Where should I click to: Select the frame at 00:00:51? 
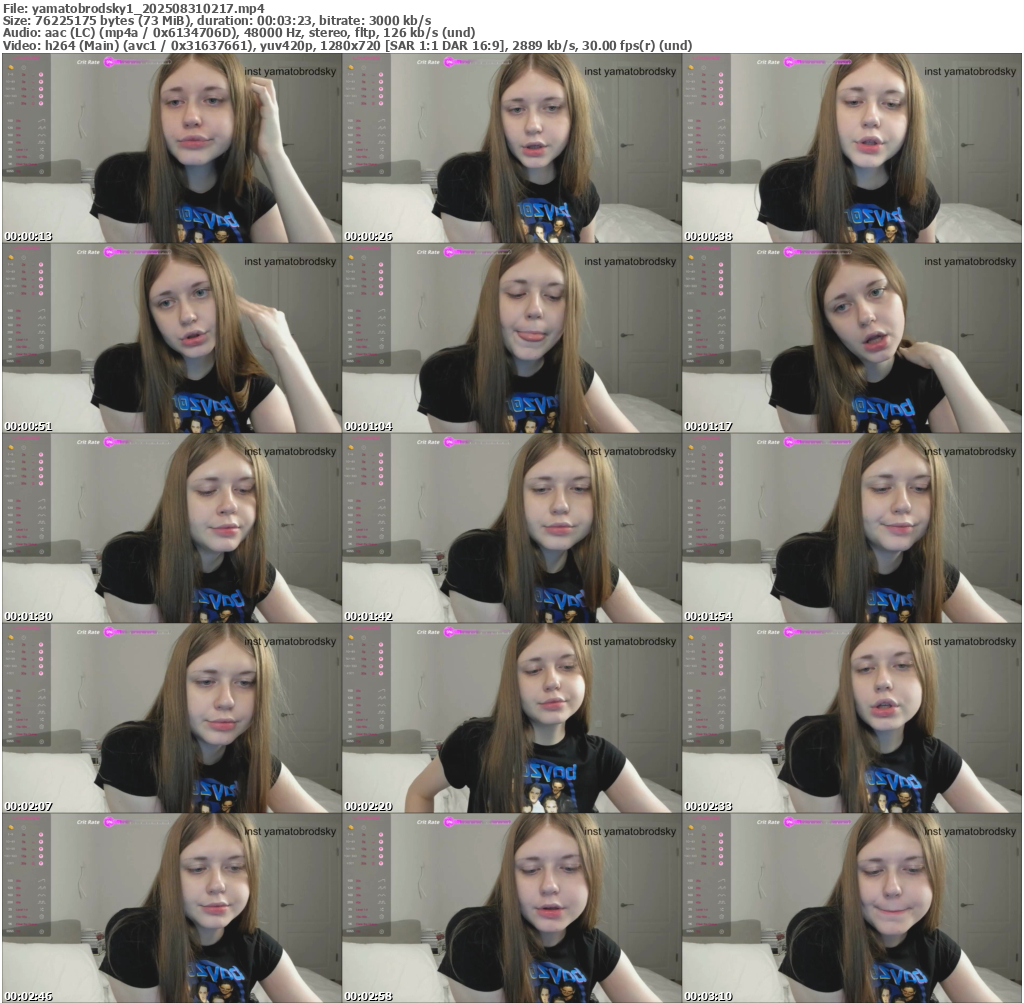(172, 338)
